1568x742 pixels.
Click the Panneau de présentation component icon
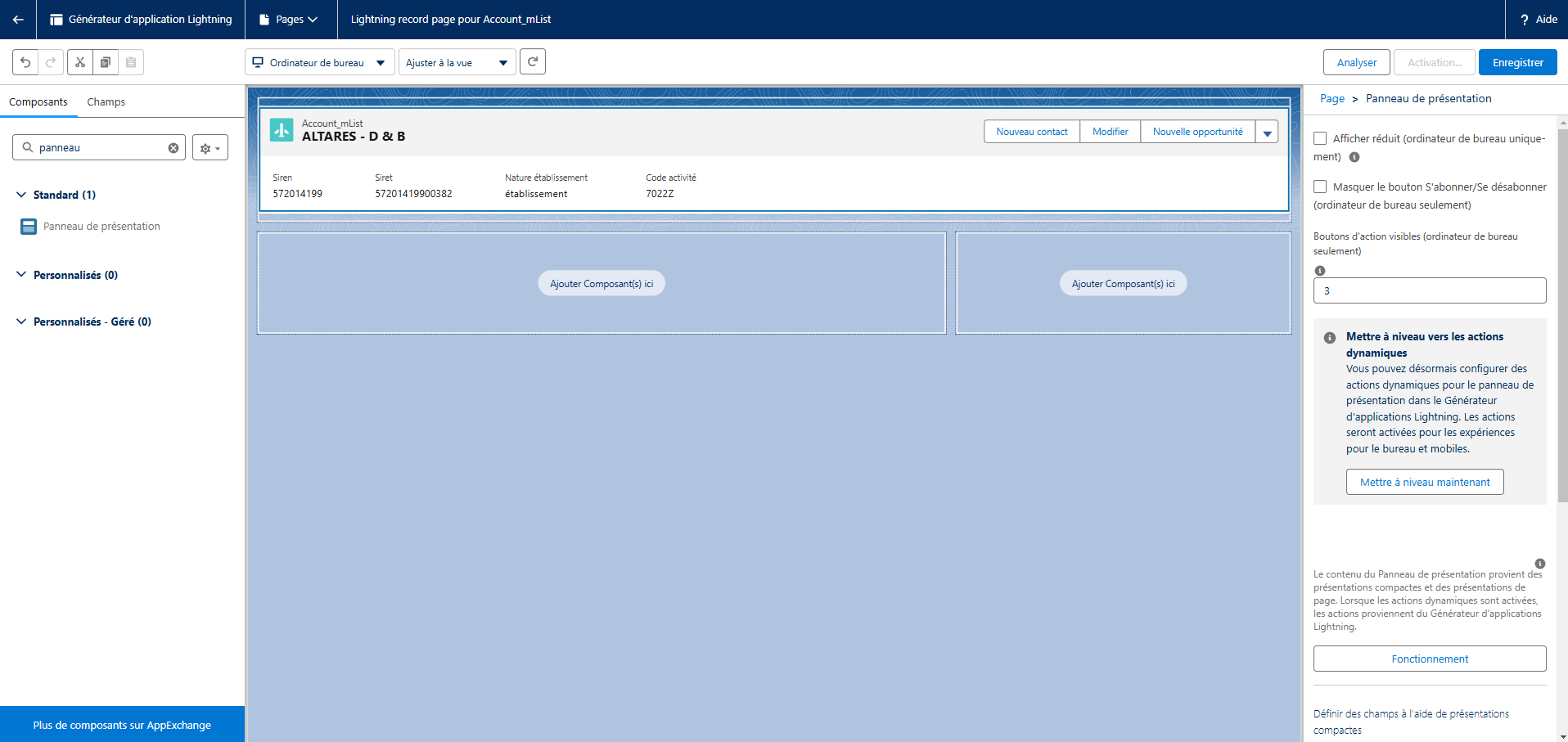[29, 227]
